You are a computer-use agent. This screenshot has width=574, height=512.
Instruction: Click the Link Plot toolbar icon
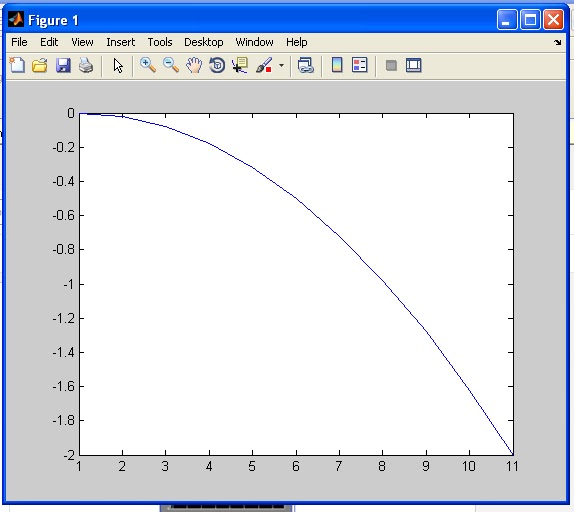(306, 66)
